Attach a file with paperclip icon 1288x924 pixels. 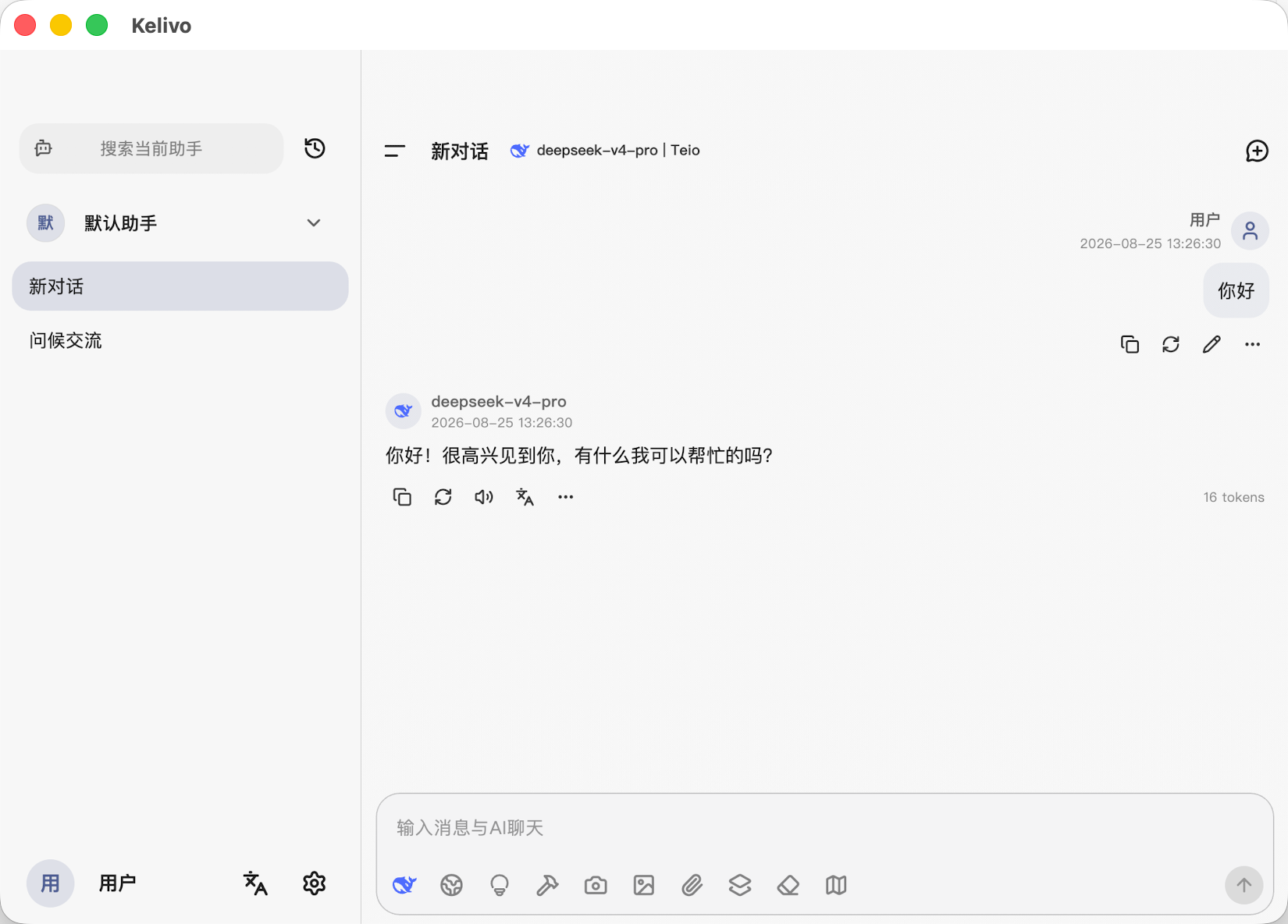pos(692,885)
